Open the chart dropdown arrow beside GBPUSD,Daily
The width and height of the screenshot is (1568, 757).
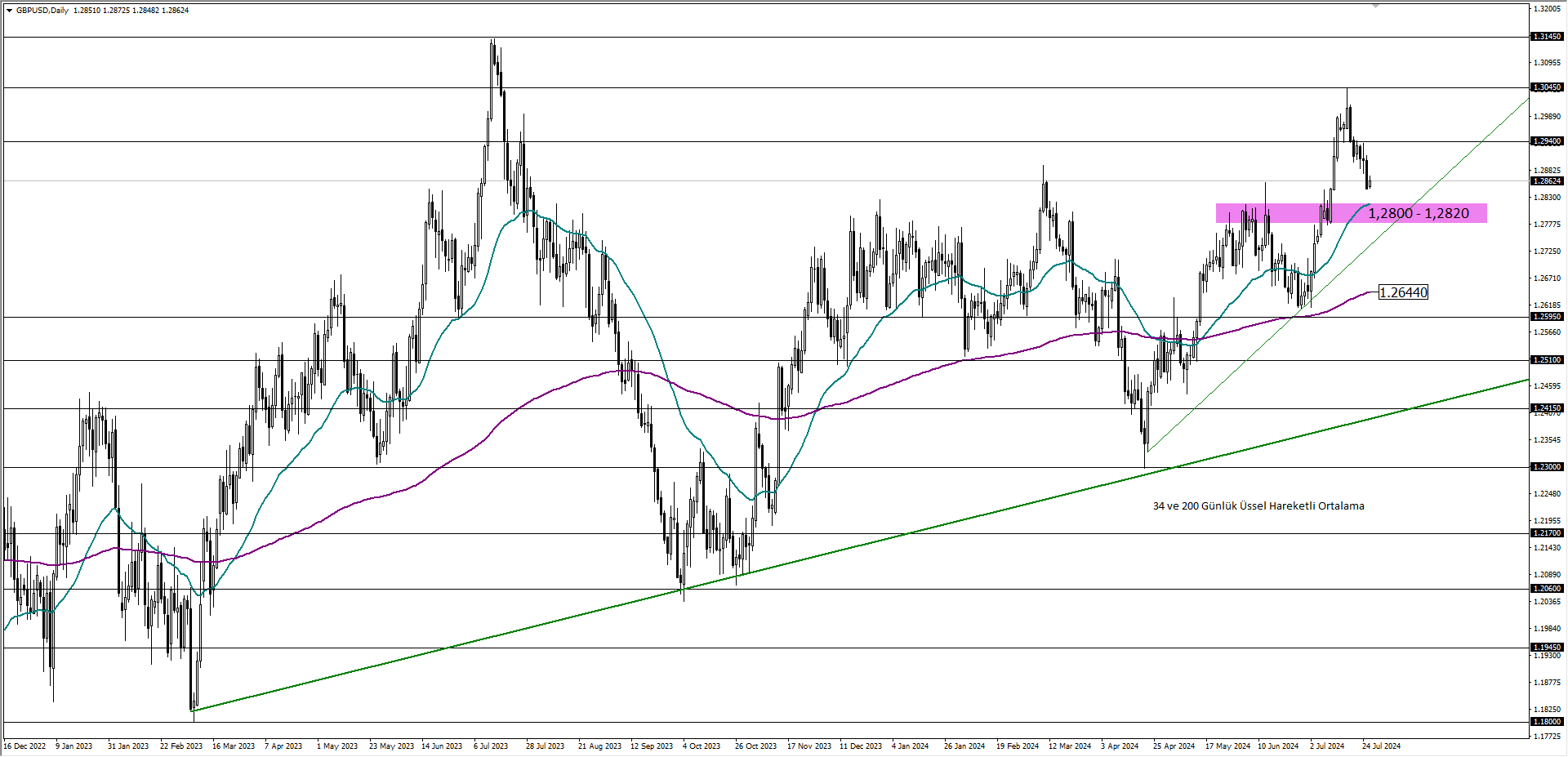[x=9, y=11]
